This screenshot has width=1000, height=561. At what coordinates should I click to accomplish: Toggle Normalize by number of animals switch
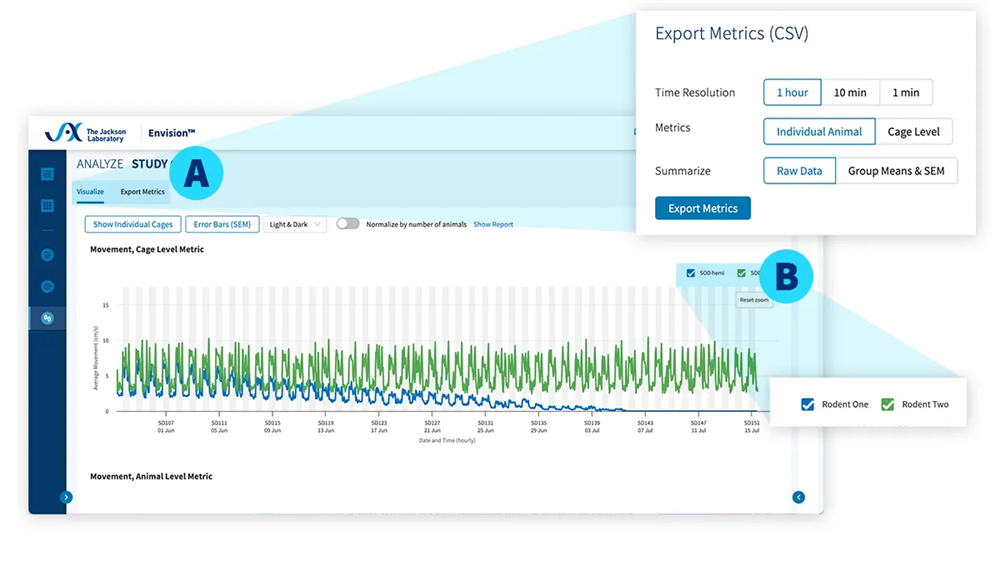(348, 225)
